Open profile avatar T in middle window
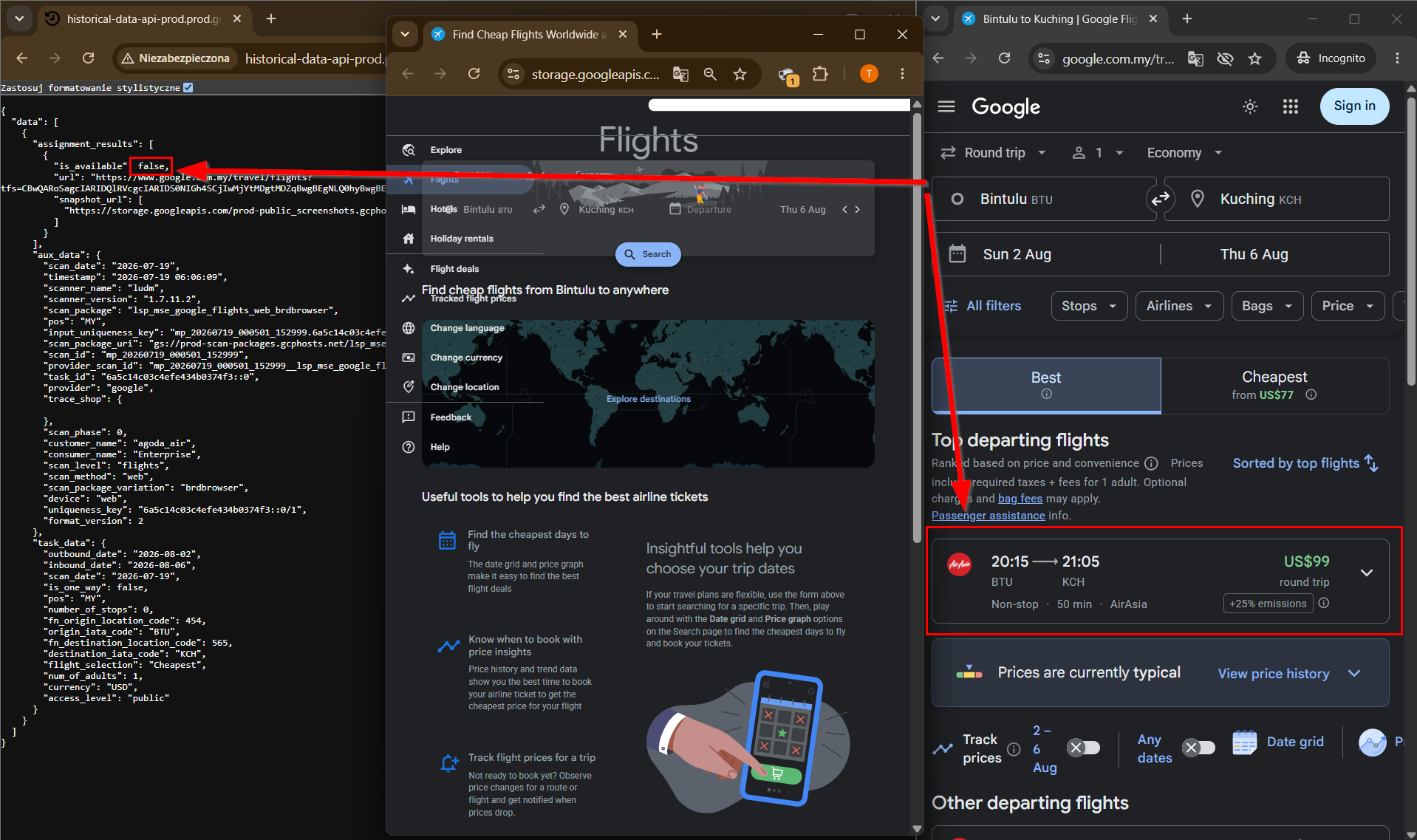This screenshot has height=840, width=1417. [x=869, y=74]
